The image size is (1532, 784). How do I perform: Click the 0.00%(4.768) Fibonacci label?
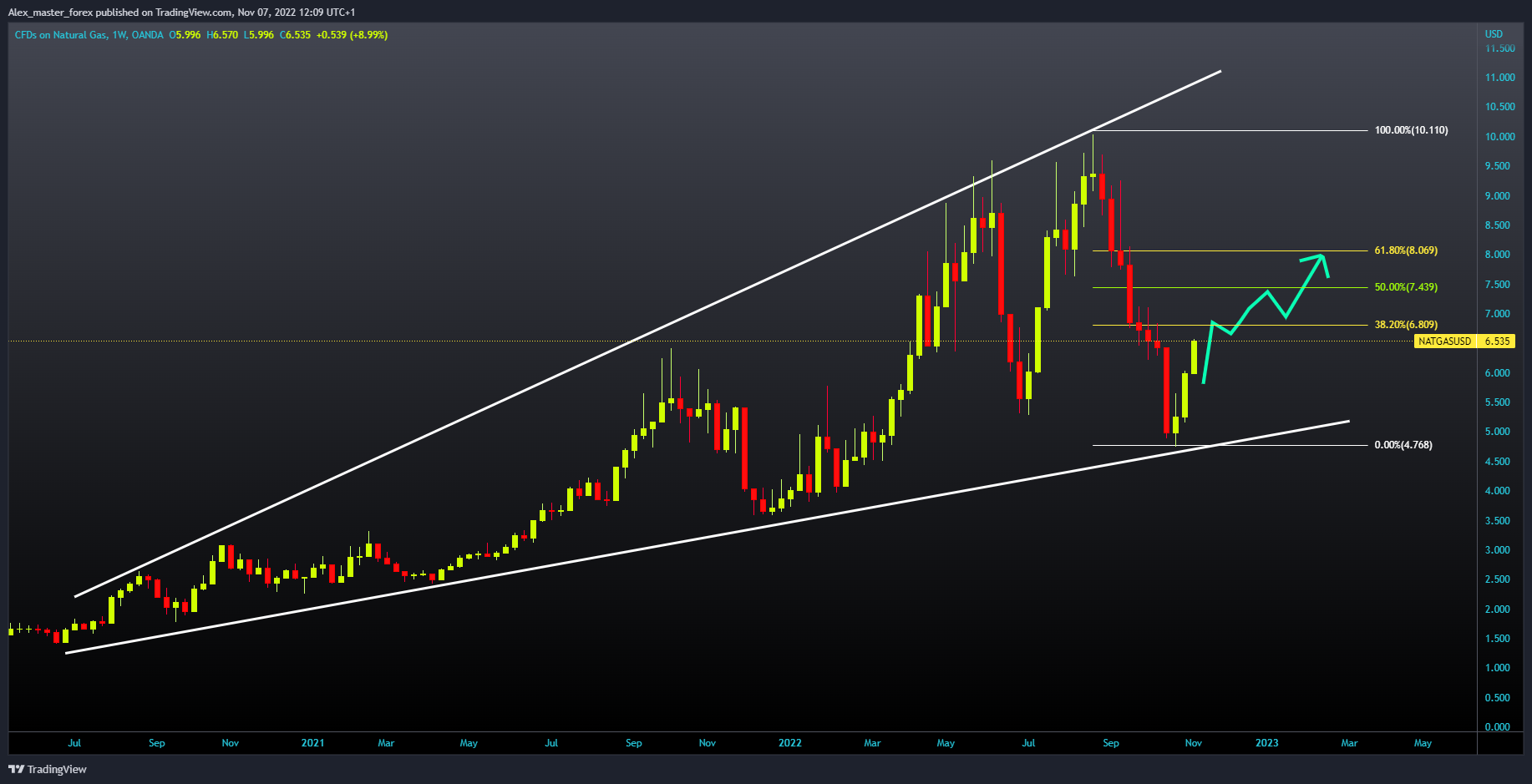1403,445
